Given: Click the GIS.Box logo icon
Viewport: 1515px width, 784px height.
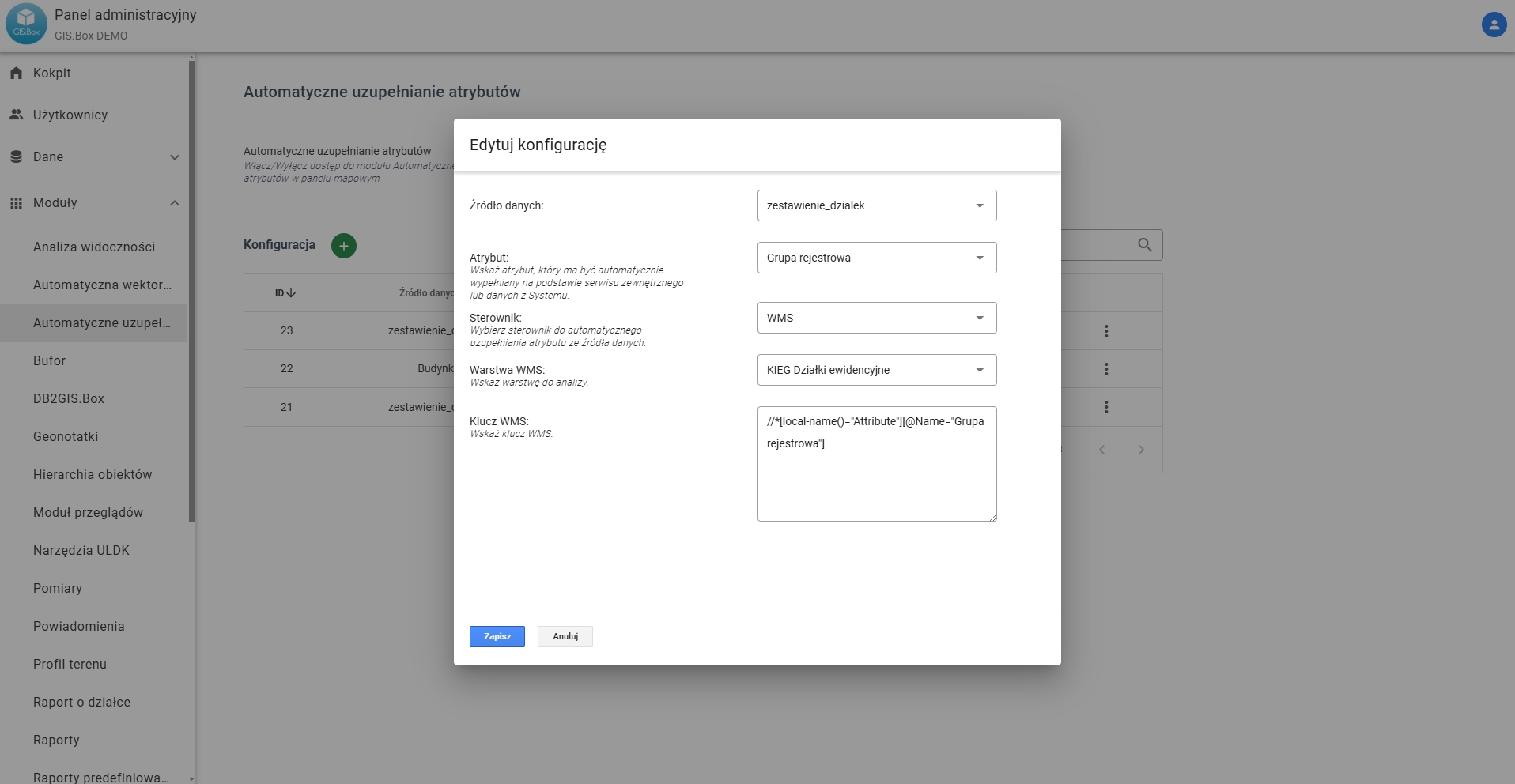Looking at the screenshot, I should tap(26, 24).
